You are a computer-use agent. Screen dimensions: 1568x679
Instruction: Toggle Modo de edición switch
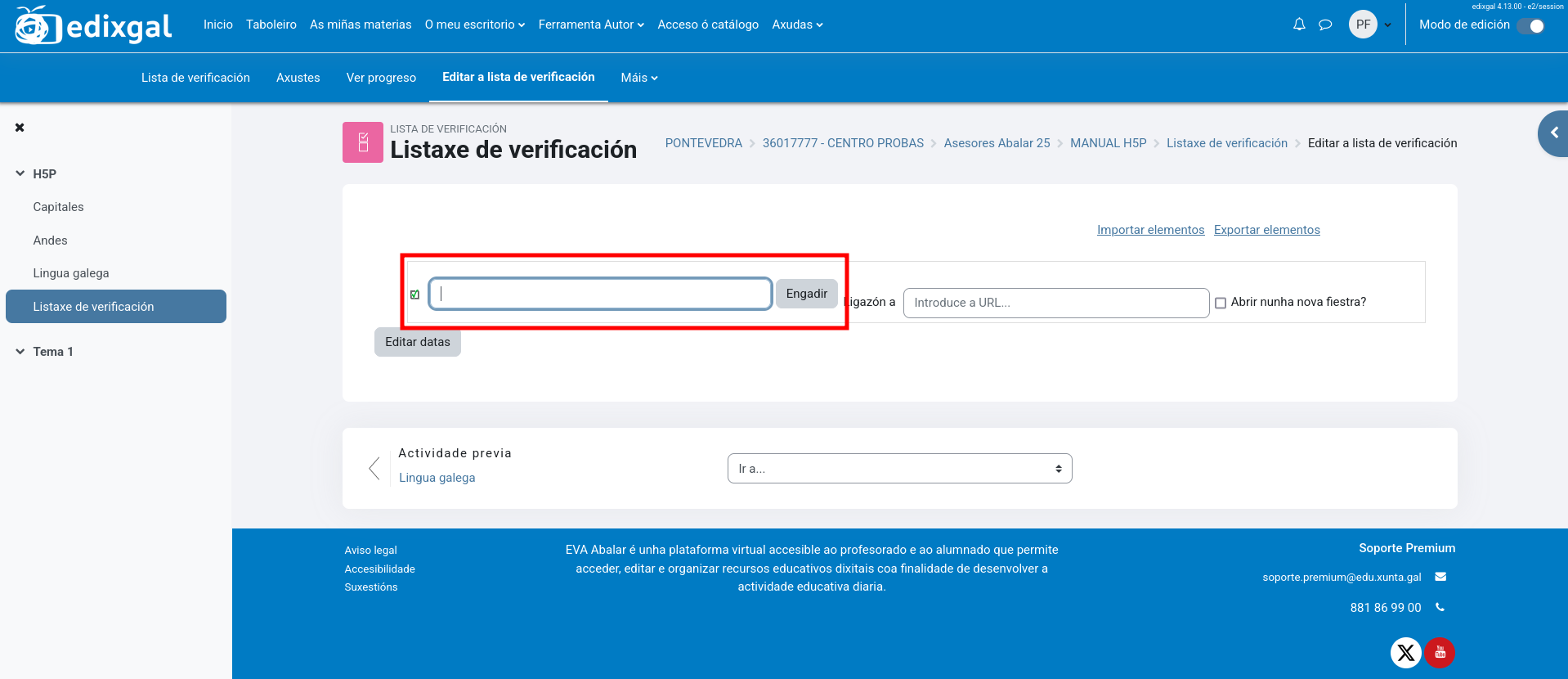click(1530, 25)
